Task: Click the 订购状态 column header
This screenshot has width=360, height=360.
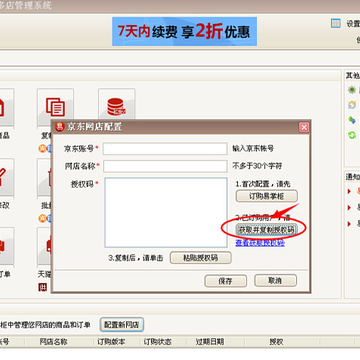Action: click(x=157, y=342)
